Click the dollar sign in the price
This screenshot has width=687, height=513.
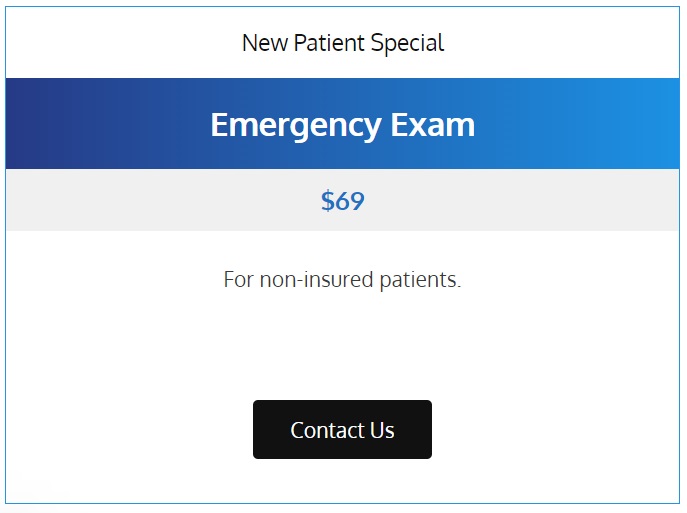pos(328,202)
